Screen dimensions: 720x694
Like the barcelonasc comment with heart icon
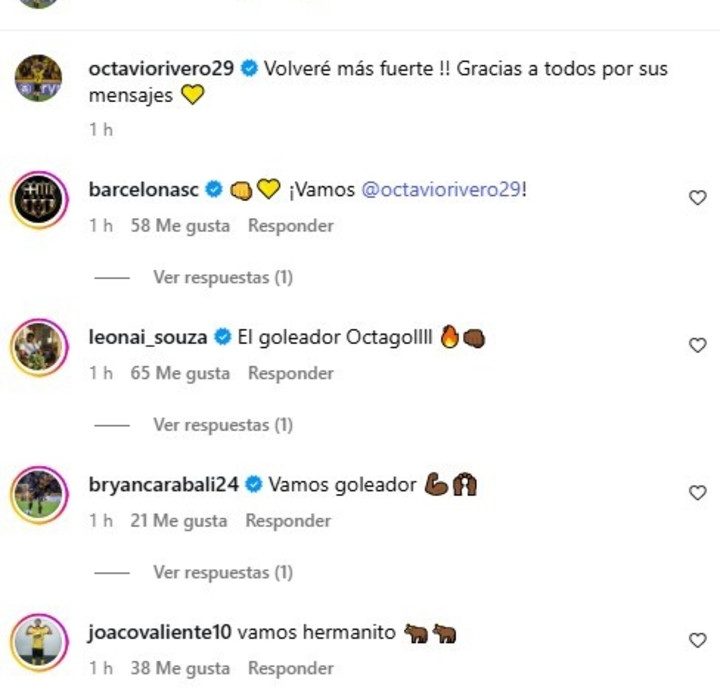coord(698,198)
